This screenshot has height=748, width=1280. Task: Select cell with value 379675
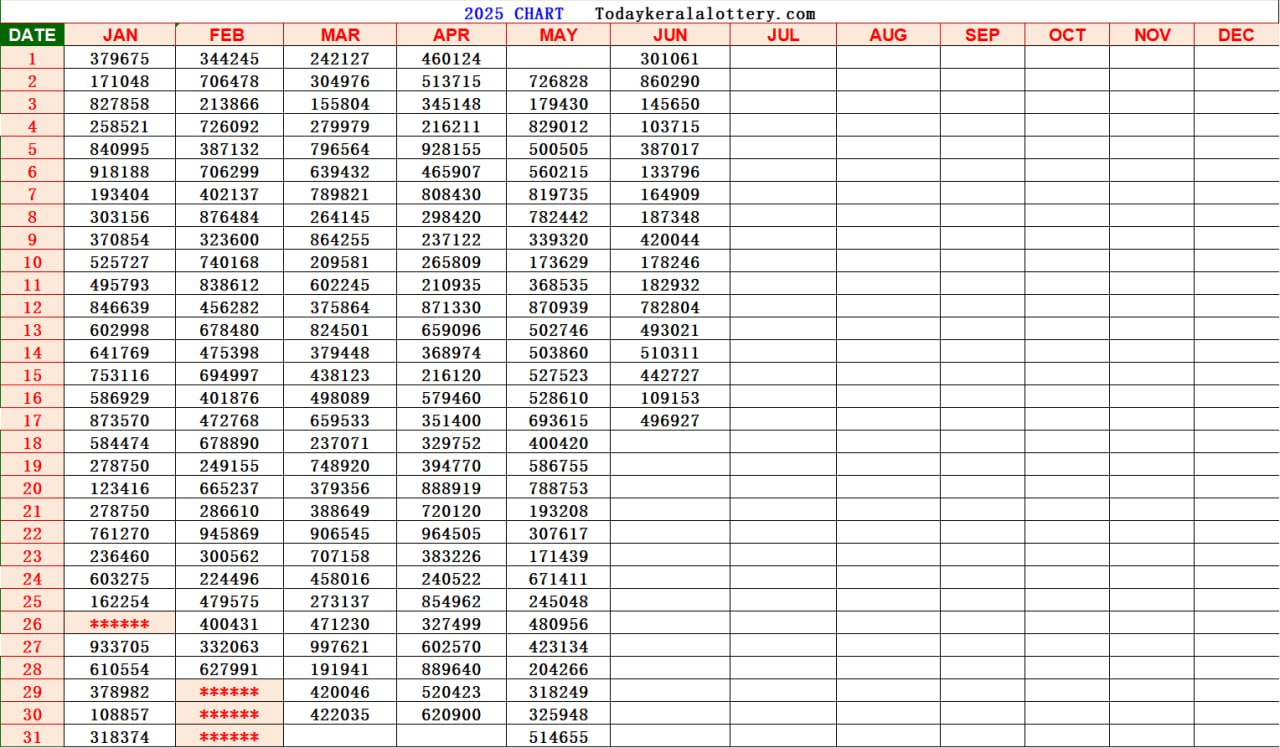[120, 59]
